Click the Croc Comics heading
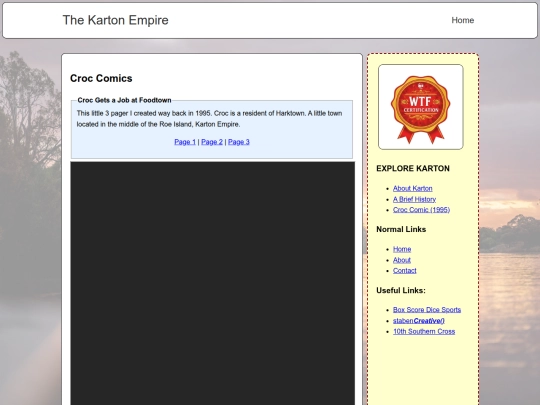540x405 pixels. click(101, 78)
